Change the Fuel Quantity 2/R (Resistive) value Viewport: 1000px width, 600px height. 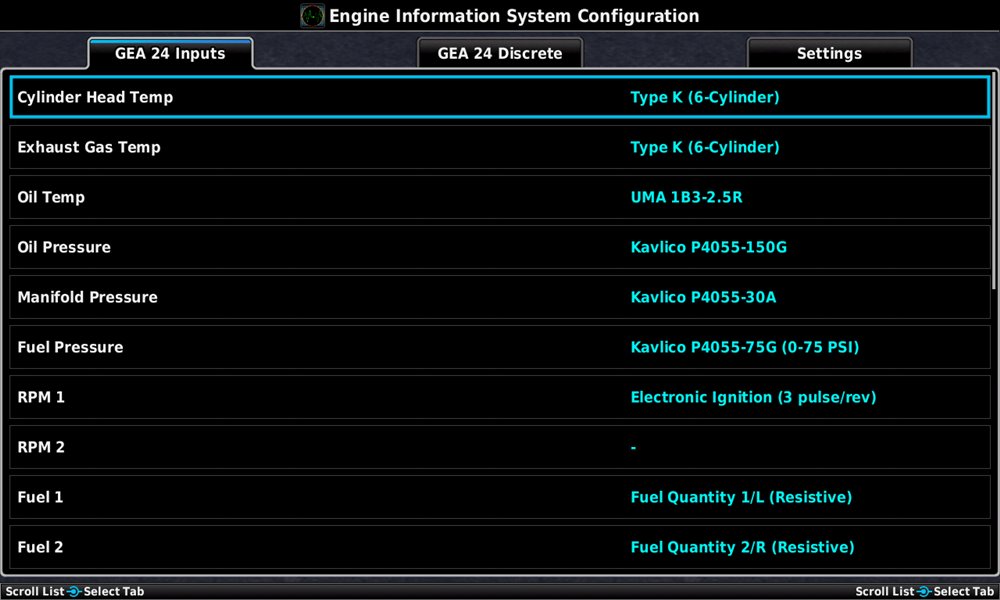(x=742, y=547)
